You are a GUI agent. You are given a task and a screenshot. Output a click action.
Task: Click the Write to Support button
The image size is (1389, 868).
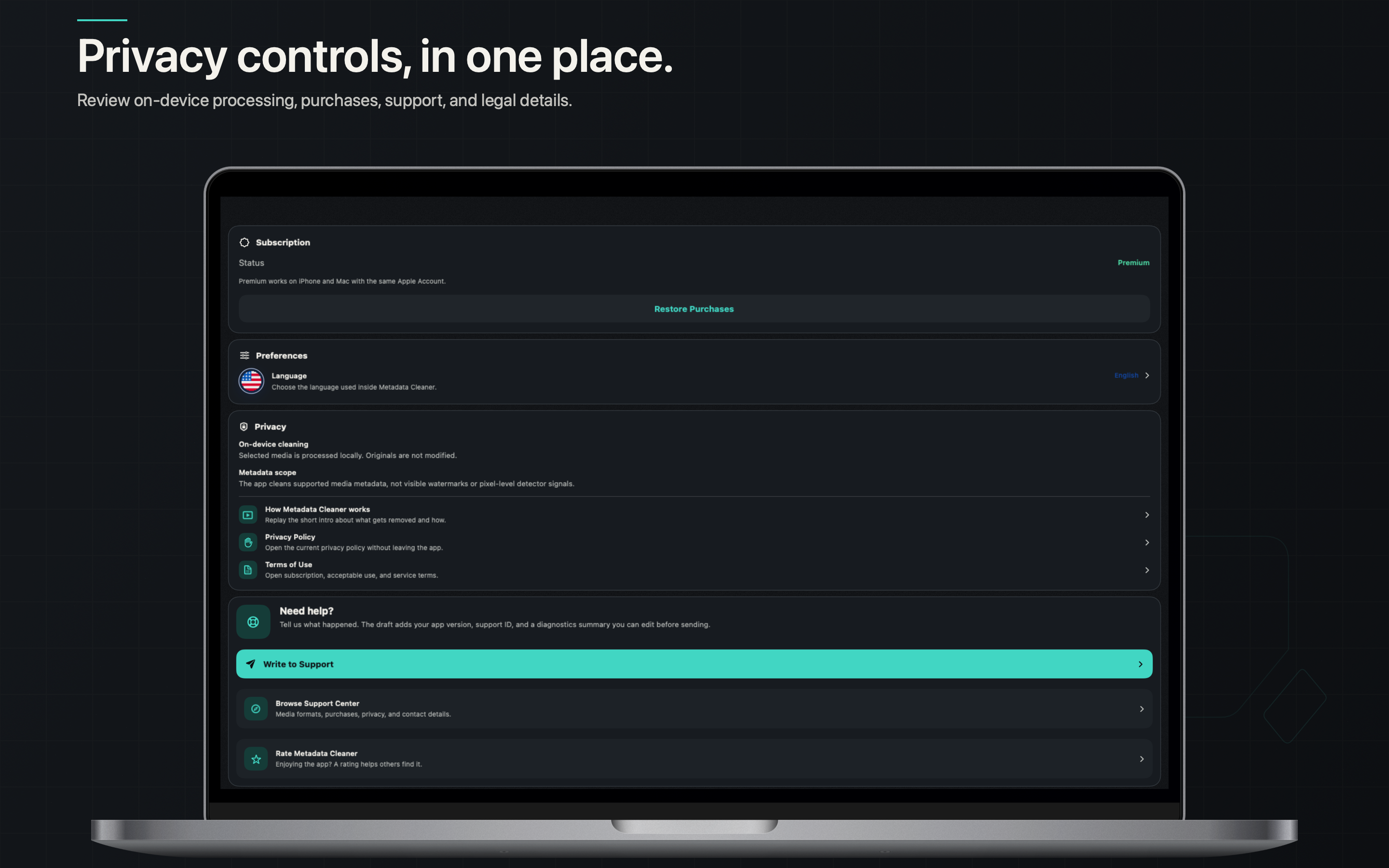coord(694,664)
